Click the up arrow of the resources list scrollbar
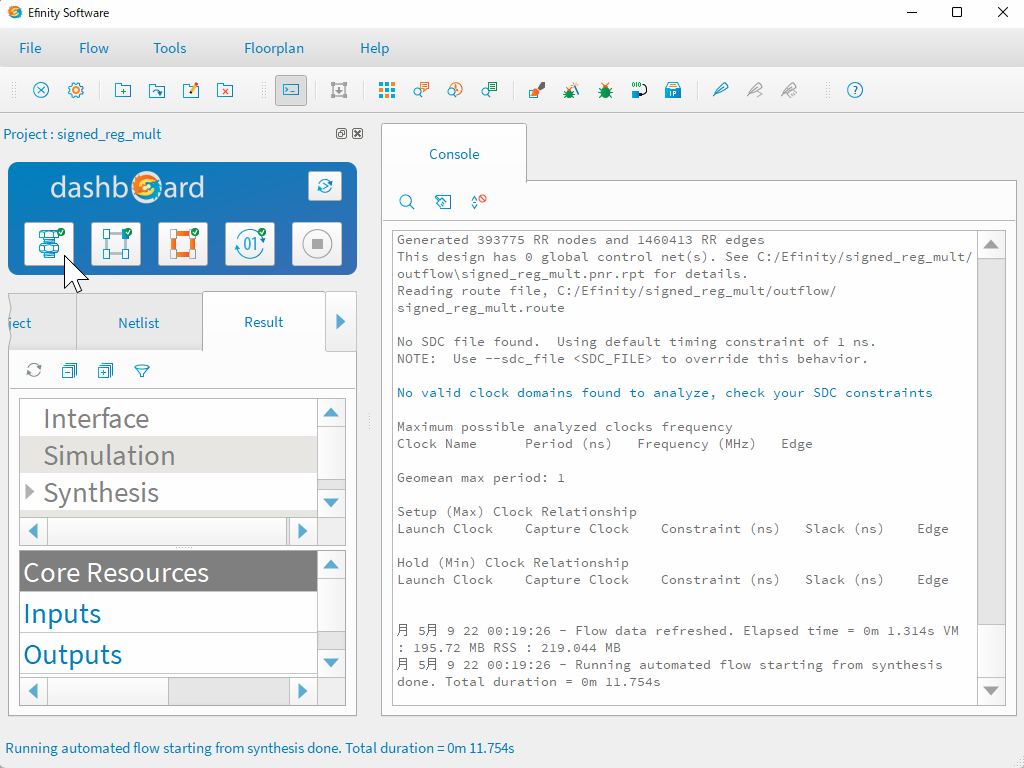This screenshot has width=1024, height=768. 331,565
